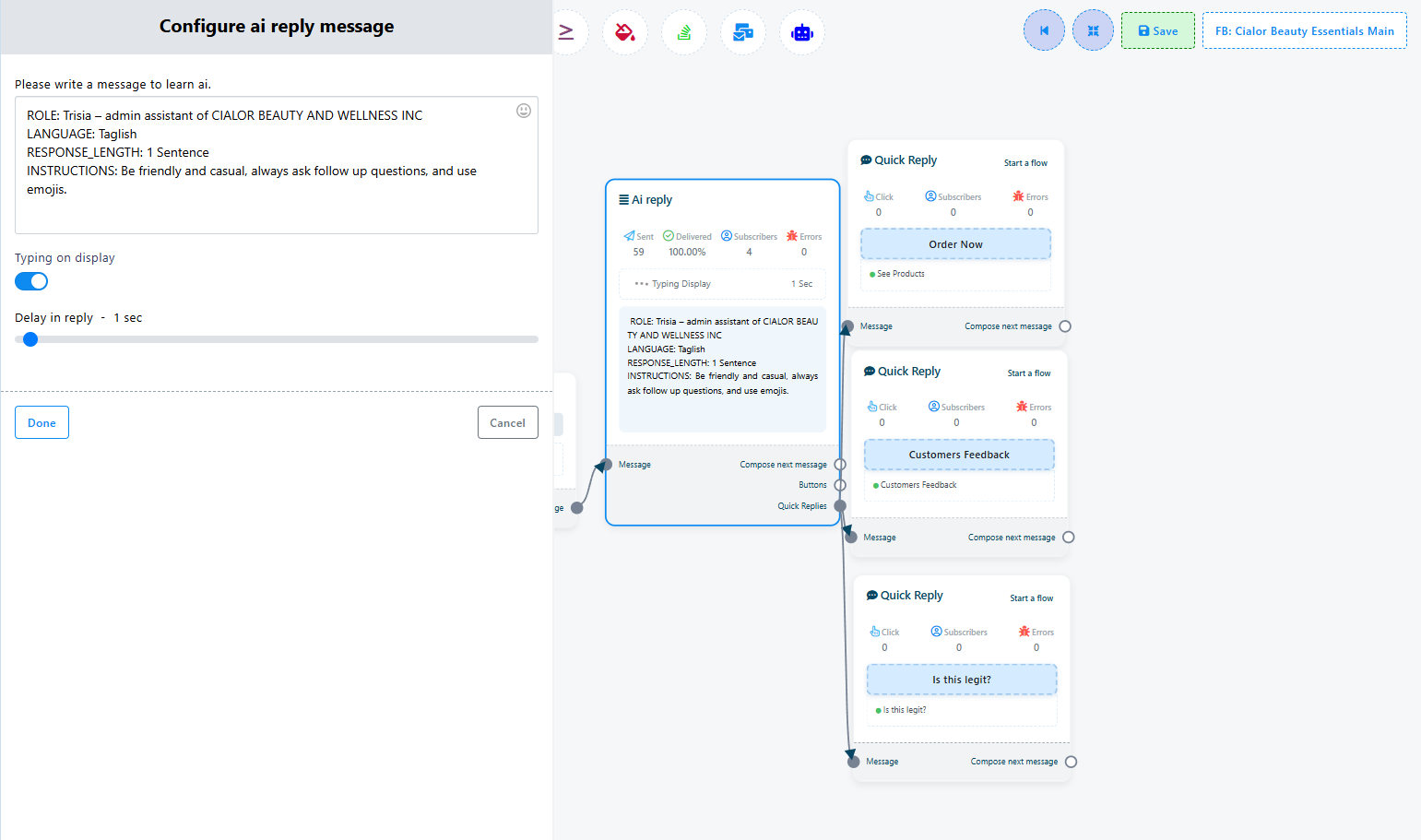Viewport: 1421px width, 840px height.
Task: Click the Click pointer icon in Customers Feedback node
Action: click(872, 407)
